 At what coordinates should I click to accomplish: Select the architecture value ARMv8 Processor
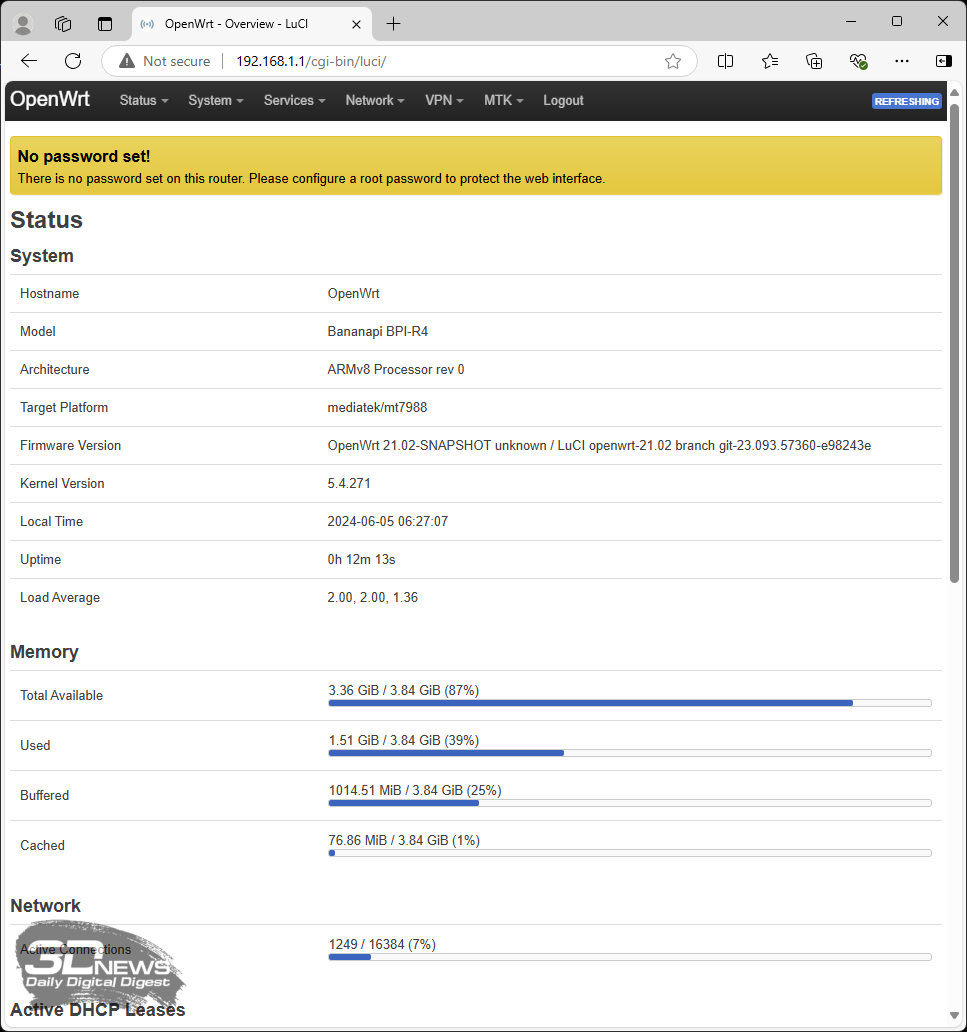click(x=396, y=370)
